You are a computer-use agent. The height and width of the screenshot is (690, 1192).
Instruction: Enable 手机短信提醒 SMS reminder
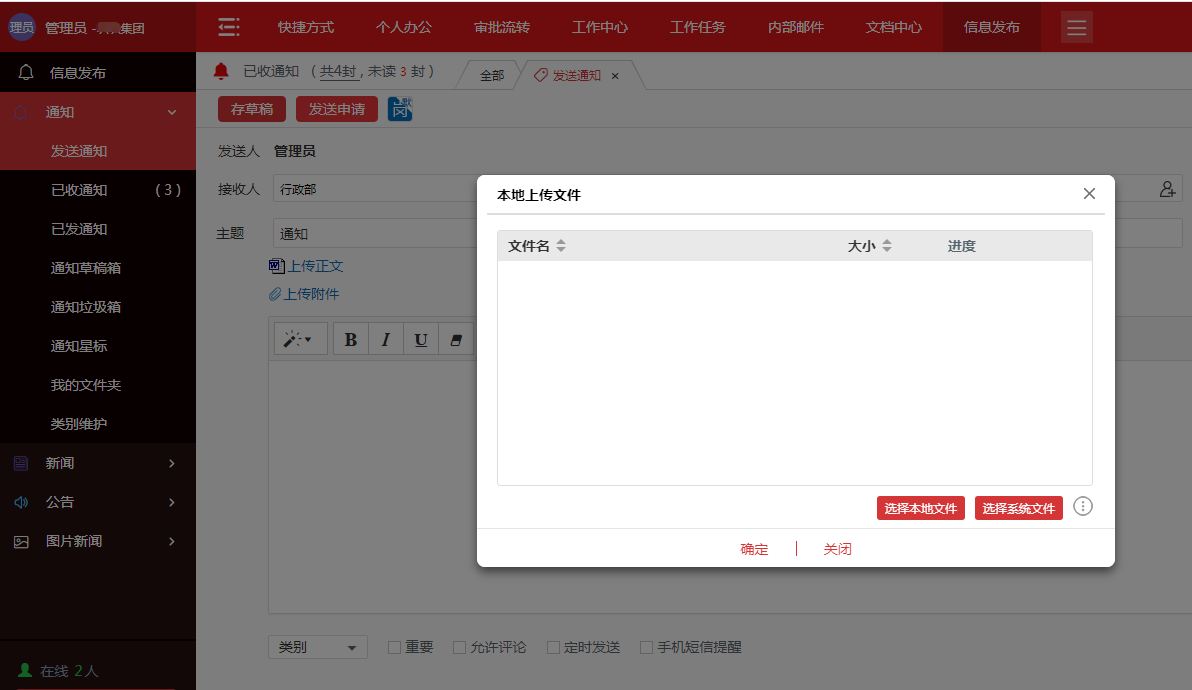(645, 647)
